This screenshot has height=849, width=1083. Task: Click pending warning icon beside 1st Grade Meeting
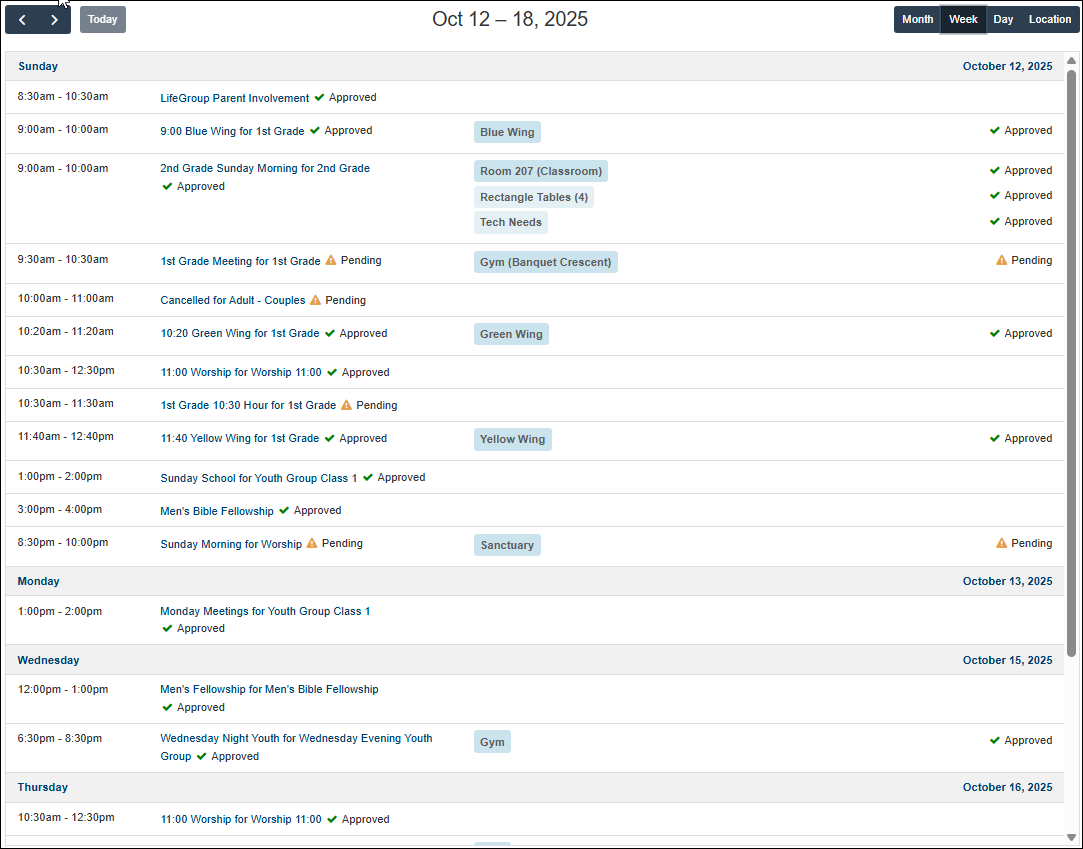pyautogui.click(x=331, y=260)
